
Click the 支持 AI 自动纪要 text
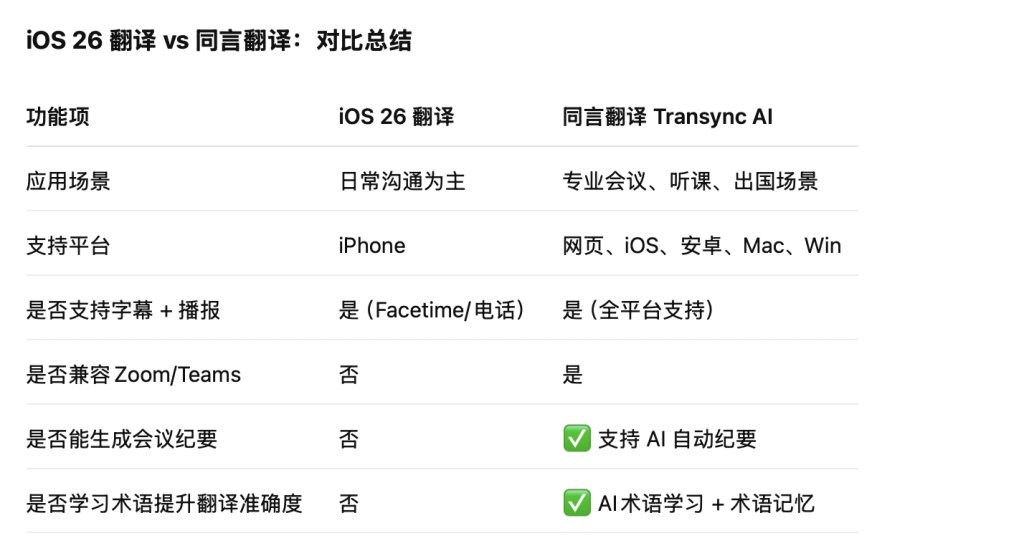(x=677, y=438)
